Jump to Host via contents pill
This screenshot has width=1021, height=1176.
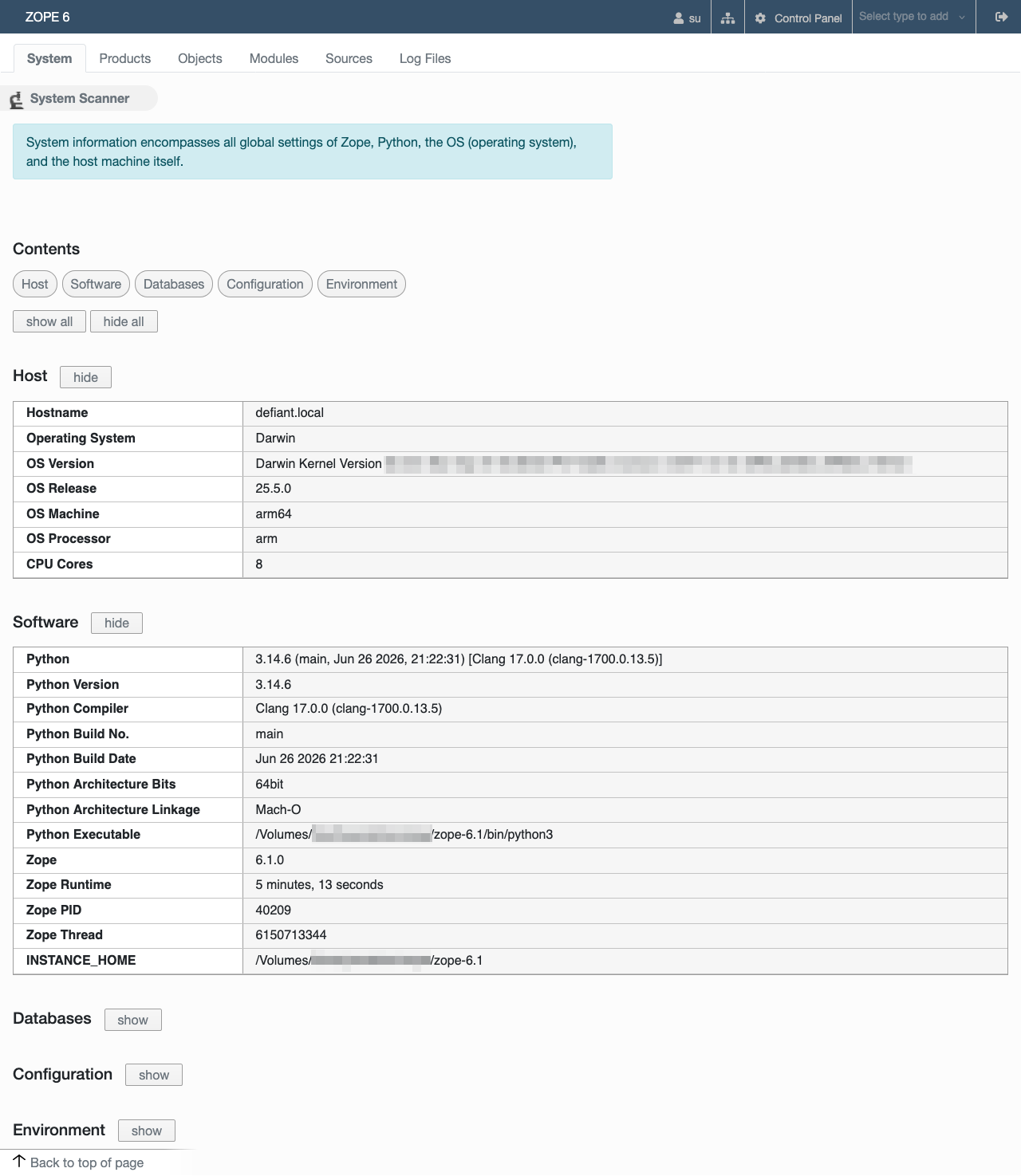35,284
